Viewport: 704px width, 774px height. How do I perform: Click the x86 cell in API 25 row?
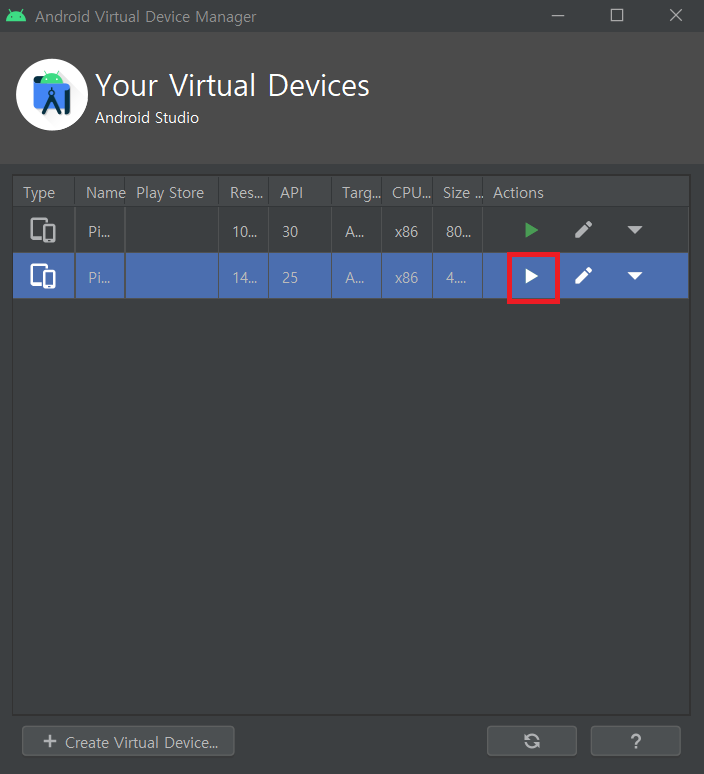407,276
